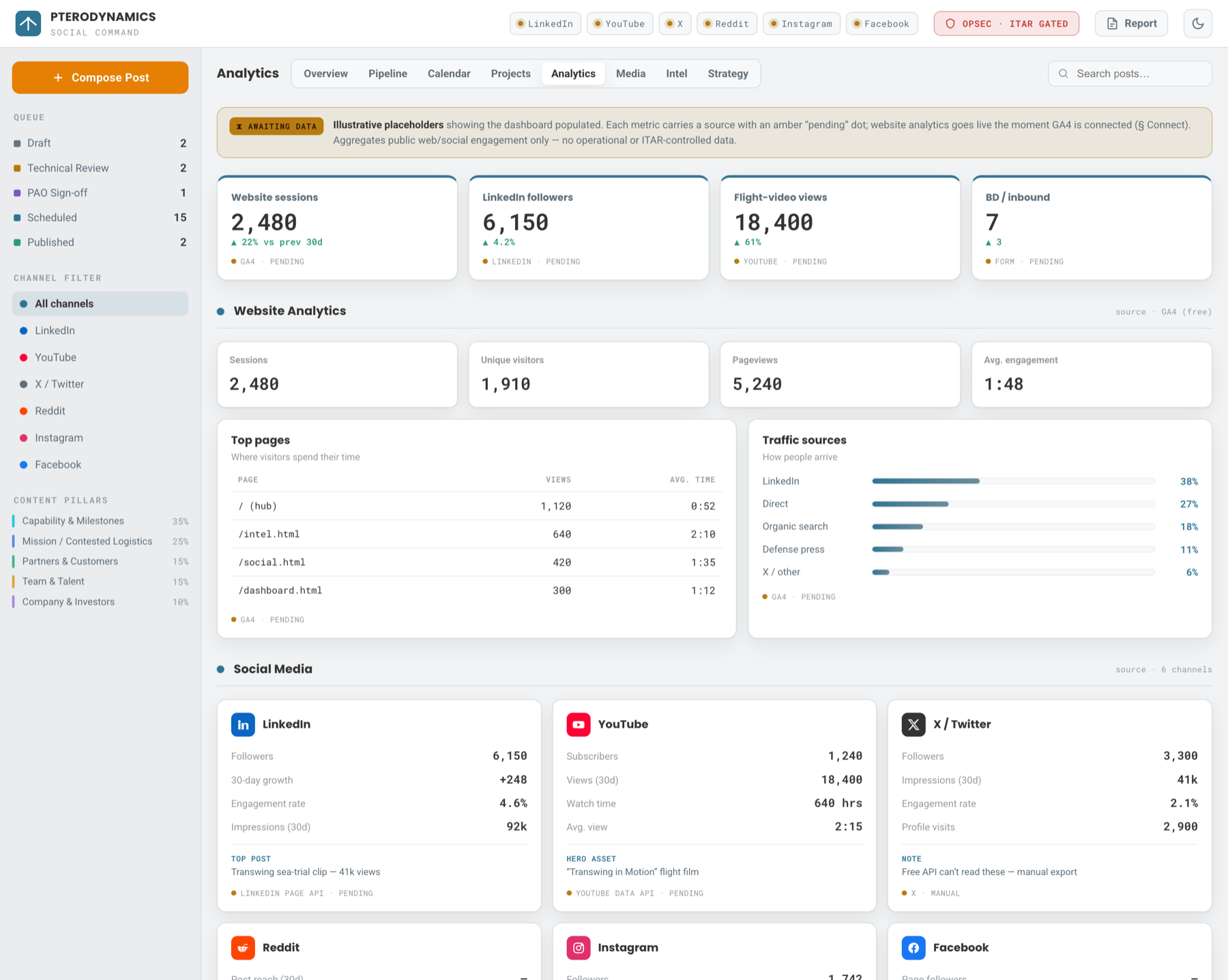The height and width of the screenshot is (980, 1228).
Task: Select the Media tab
Action: coord(630,74)
